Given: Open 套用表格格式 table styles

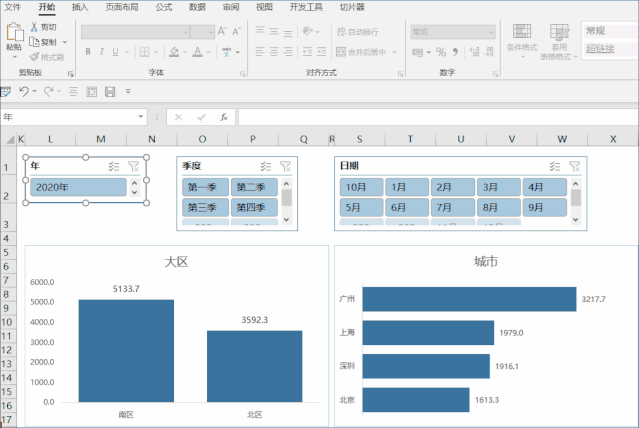Looking at the screenshot, I should [x=559, y=42].
